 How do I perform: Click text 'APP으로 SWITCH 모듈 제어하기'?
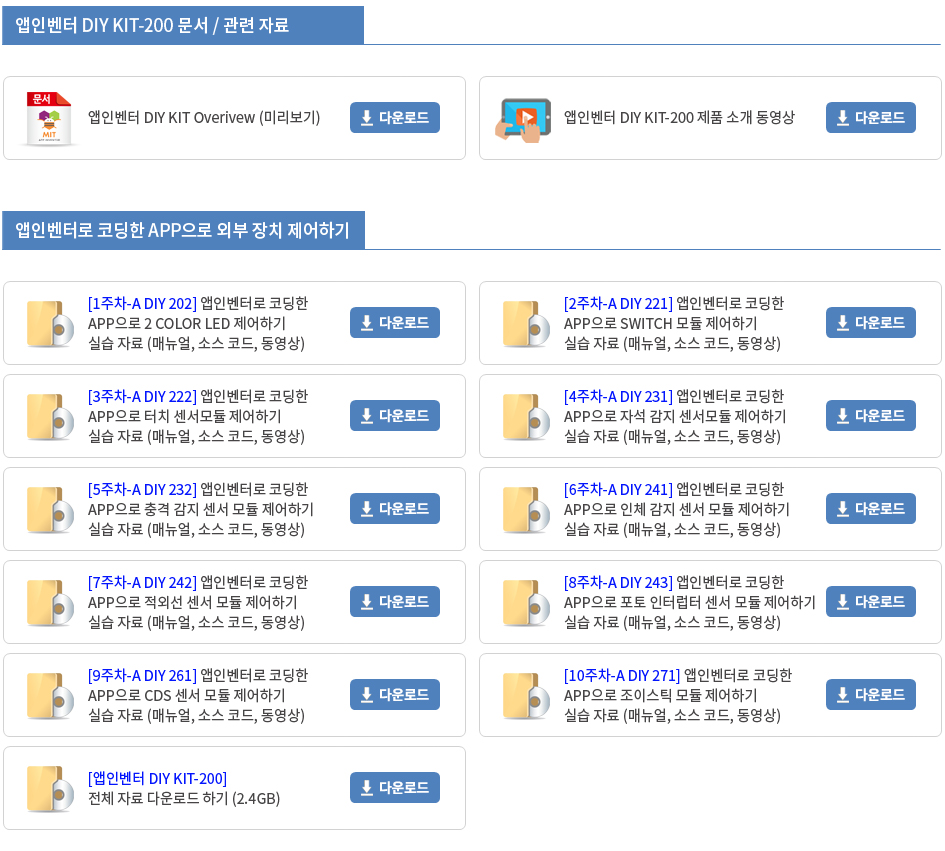pos(661,324)
